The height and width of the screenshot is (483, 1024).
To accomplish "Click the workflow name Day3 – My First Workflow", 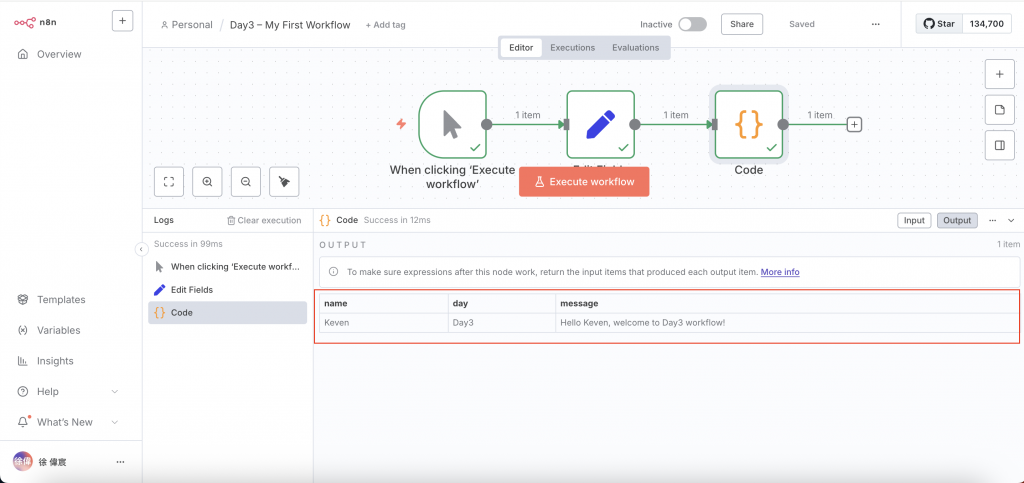I will click(x=290, y=25).
